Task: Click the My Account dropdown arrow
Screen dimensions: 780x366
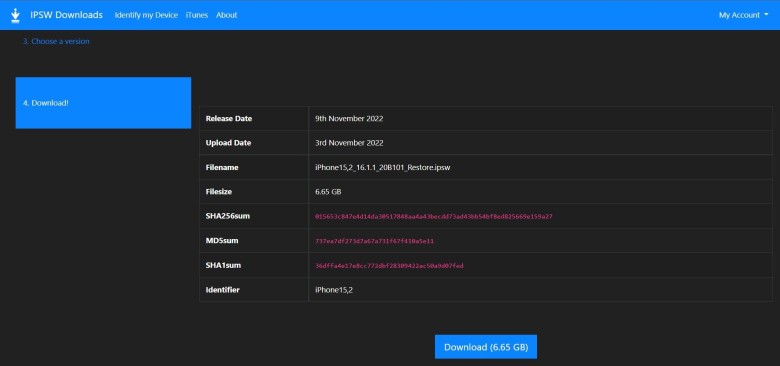Action: click(766, 15)
